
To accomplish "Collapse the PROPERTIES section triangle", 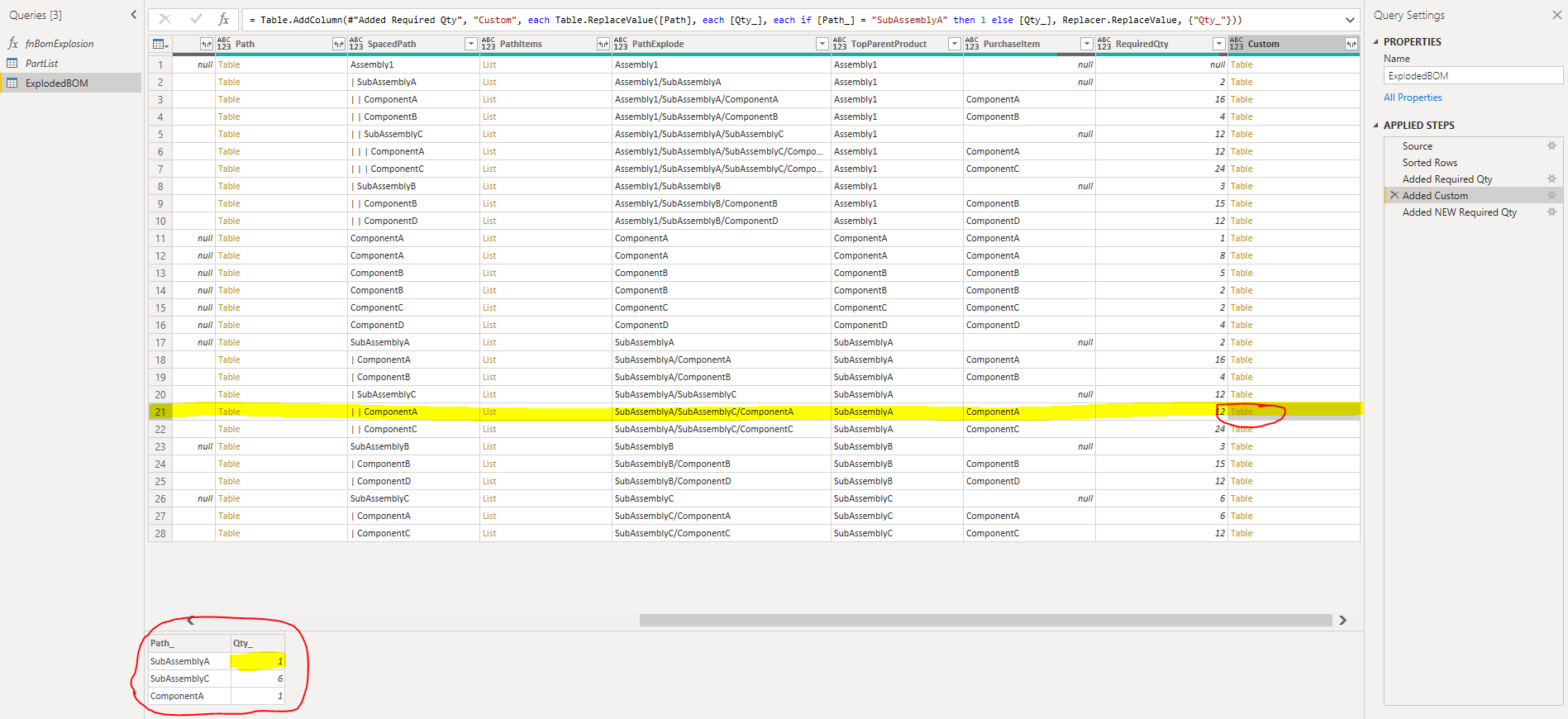I will pos(1376,41).
